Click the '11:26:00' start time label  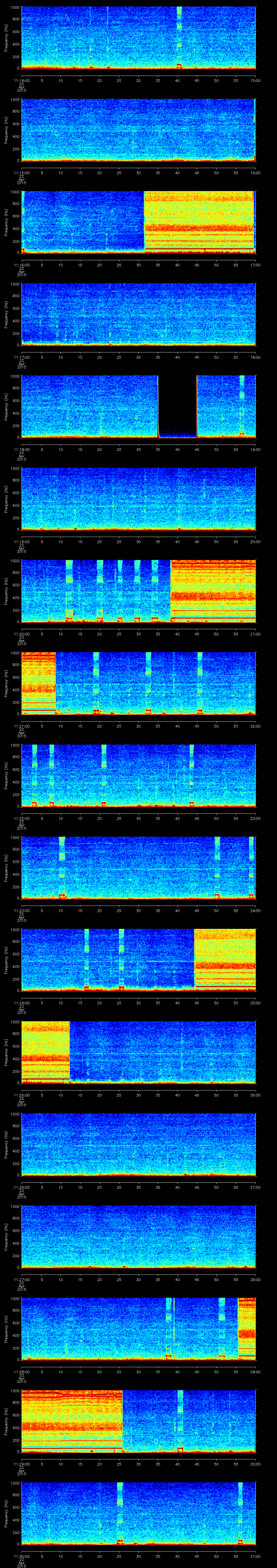pos(21,1187)
